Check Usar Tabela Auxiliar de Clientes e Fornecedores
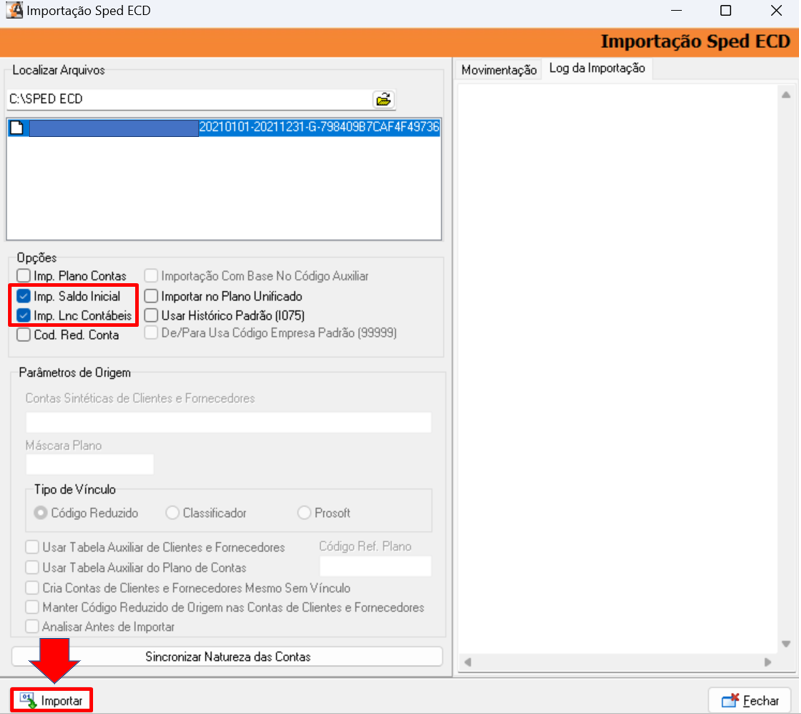The height and width of the screenshot is (714, 801). (x=32, y=548)
